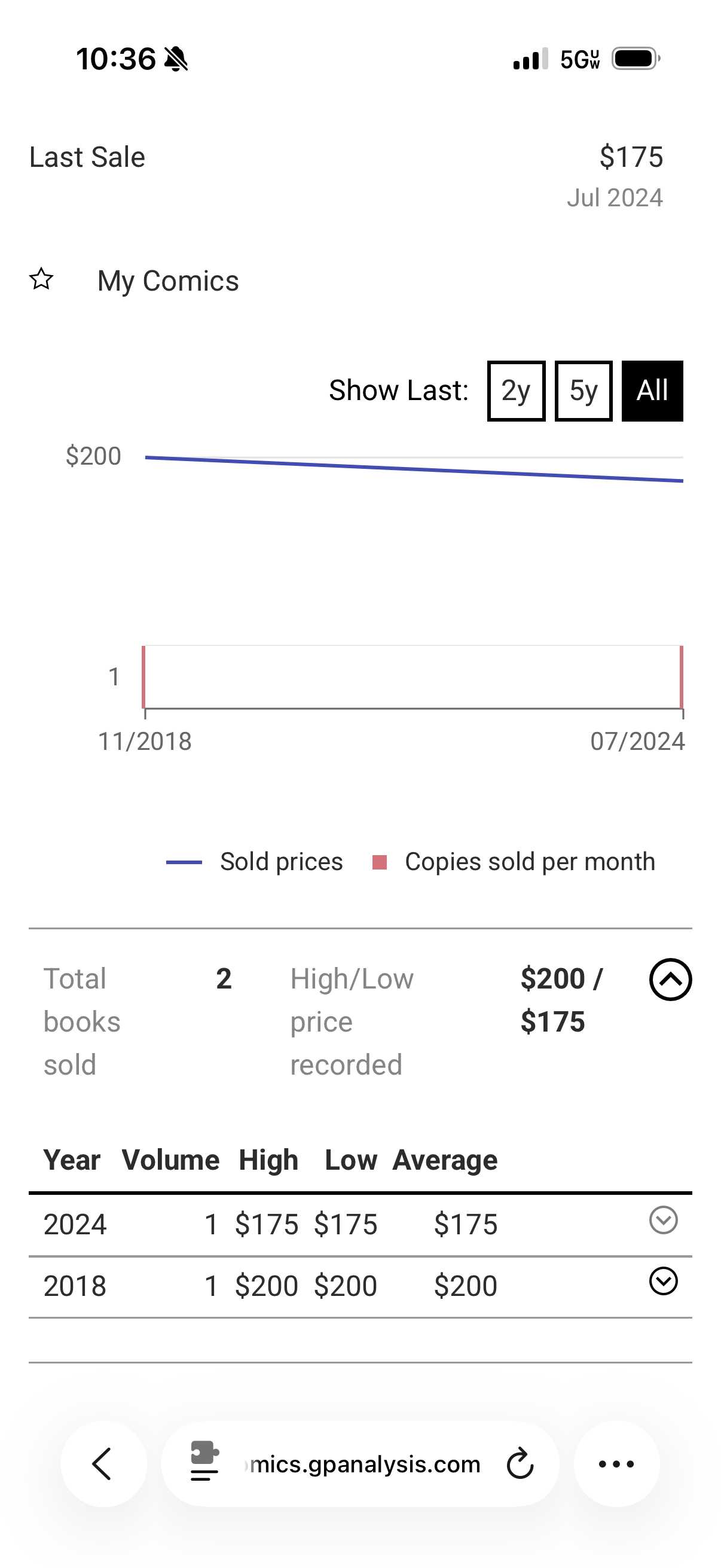Image resolution: width=721 pixels, height=1568 pixels.
Task: Click the red 07/2024 volume bar
Action: coord(681,677)
